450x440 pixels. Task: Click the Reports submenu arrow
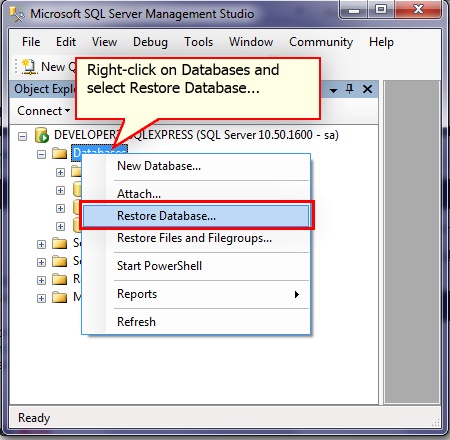click(296, 294)
